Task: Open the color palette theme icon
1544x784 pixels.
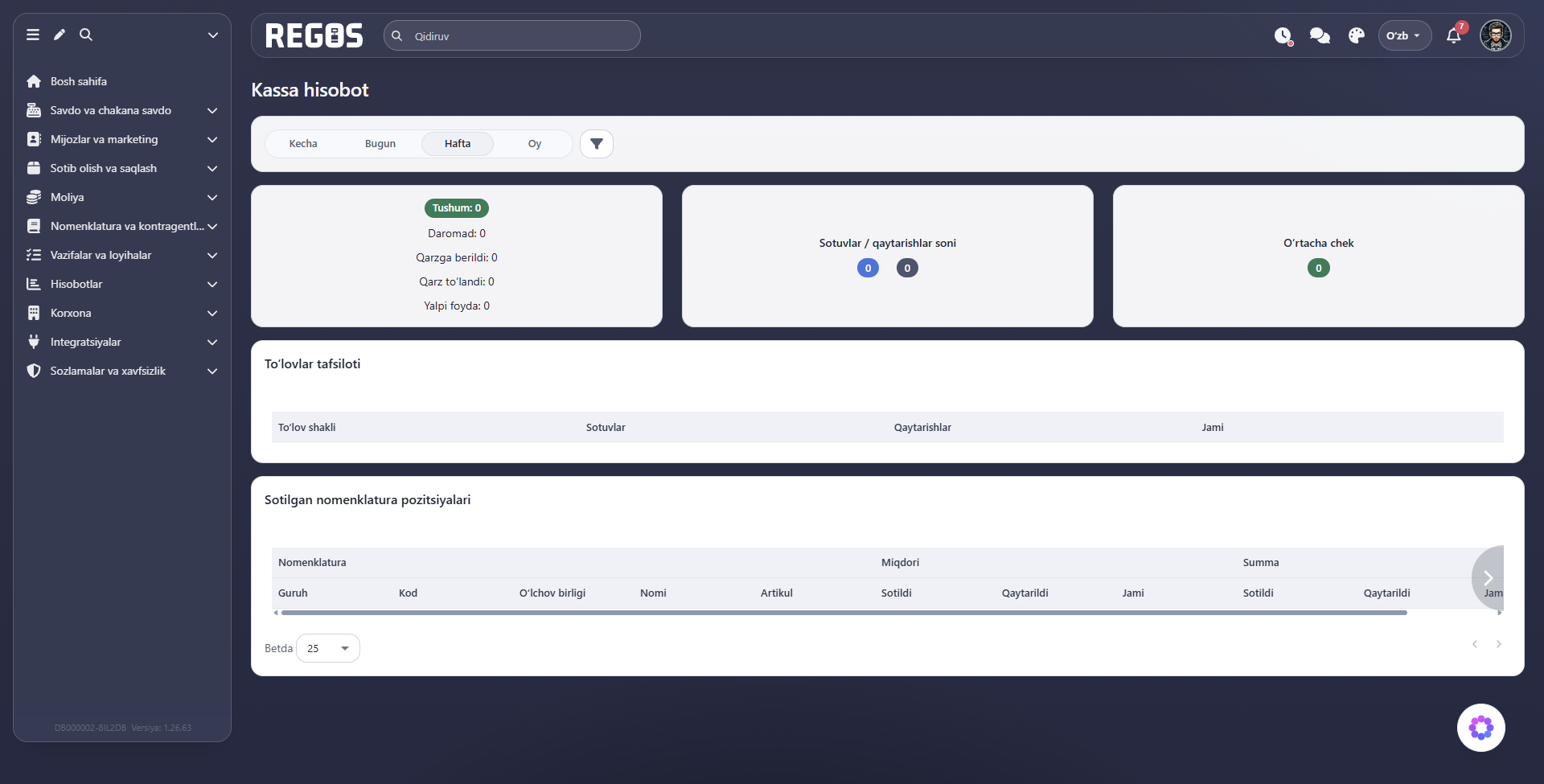Action: (1357, 35)
